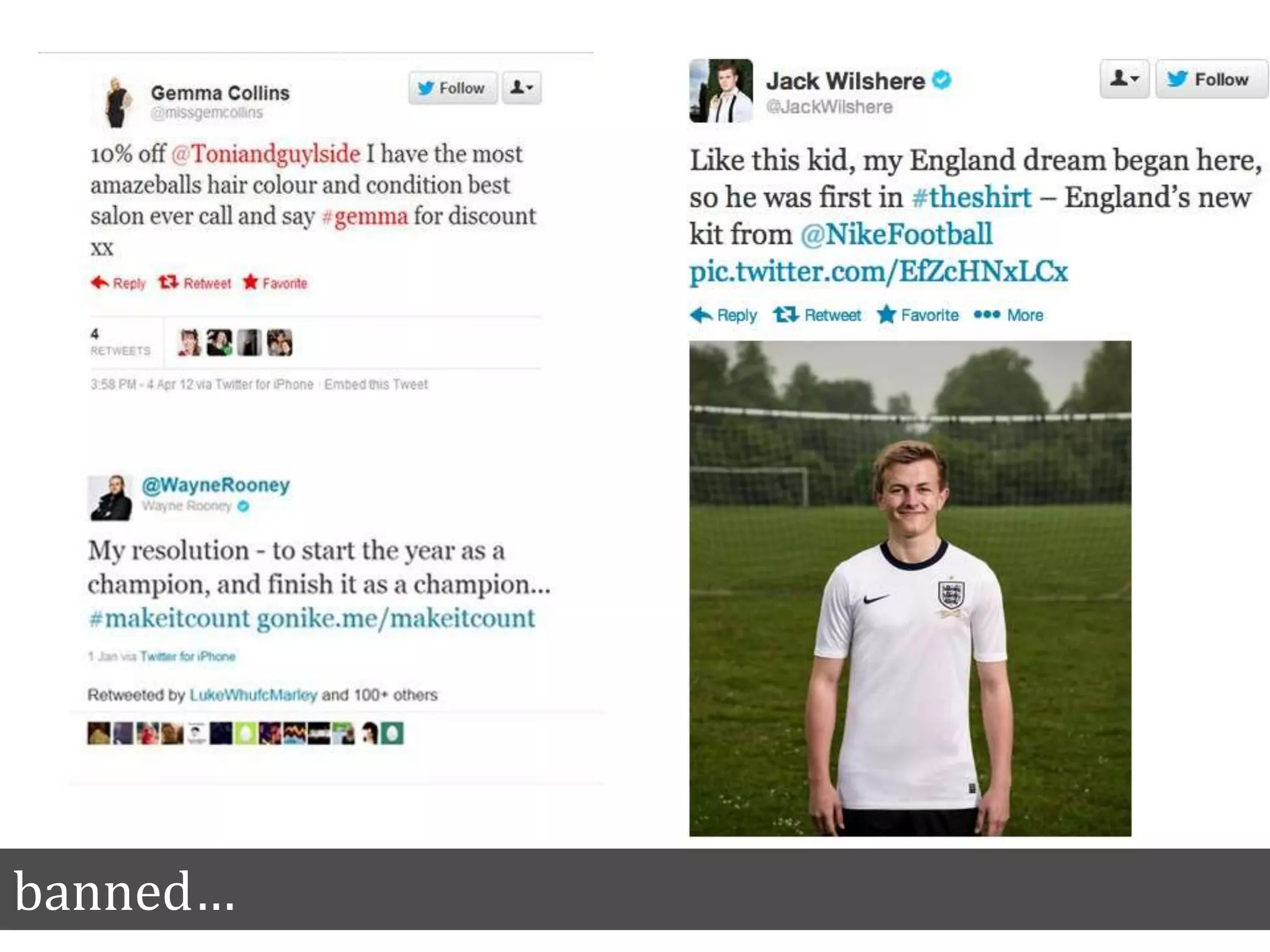The image size is (1270, 952).
Task: Open the @NikeFootball mention link
Action: coord(896,234)
